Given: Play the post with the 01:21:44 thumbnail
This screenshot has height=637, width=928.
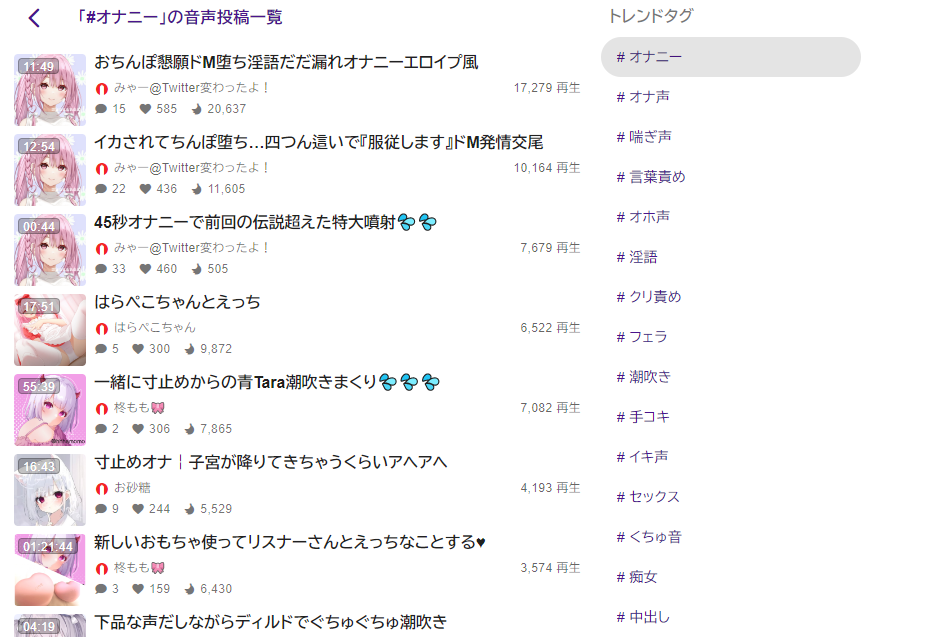Looking at the screenshot, I should click(x=50, y=570).
